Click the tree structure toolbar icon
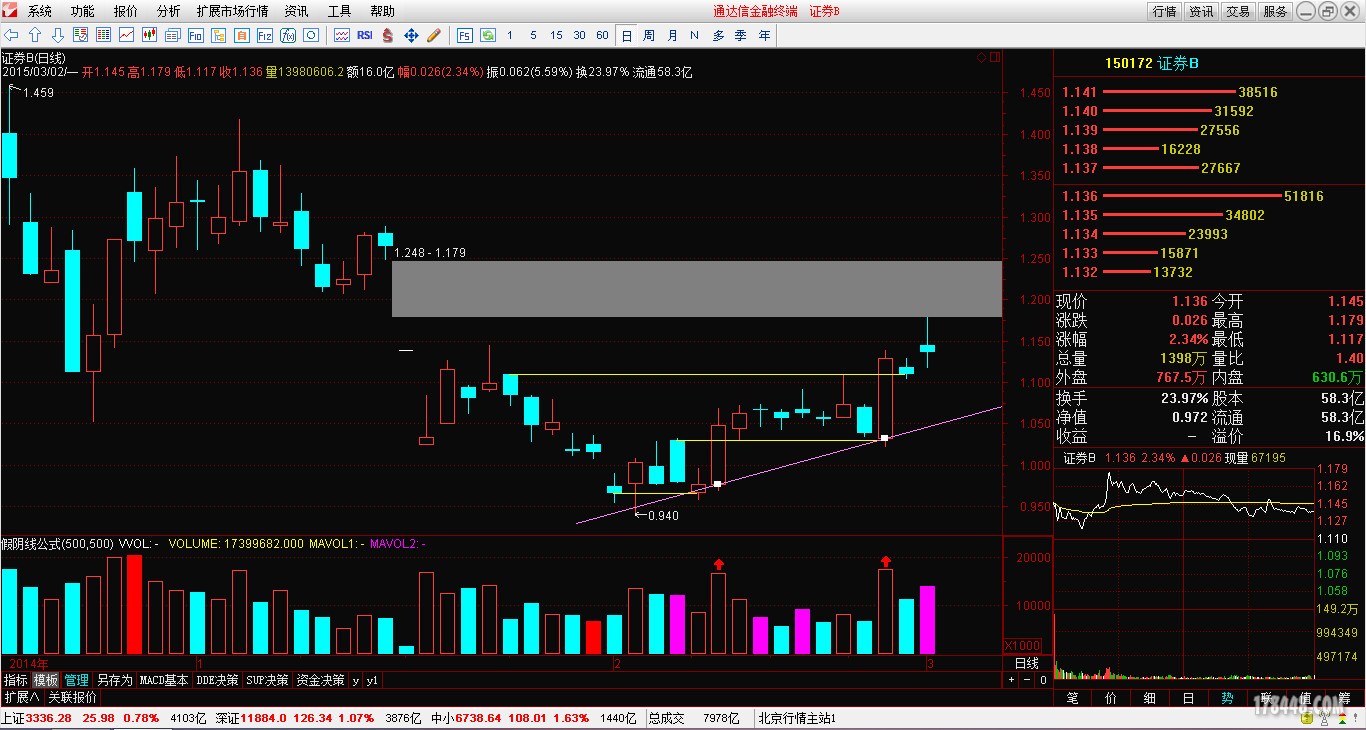 click(x=218, y=35)
